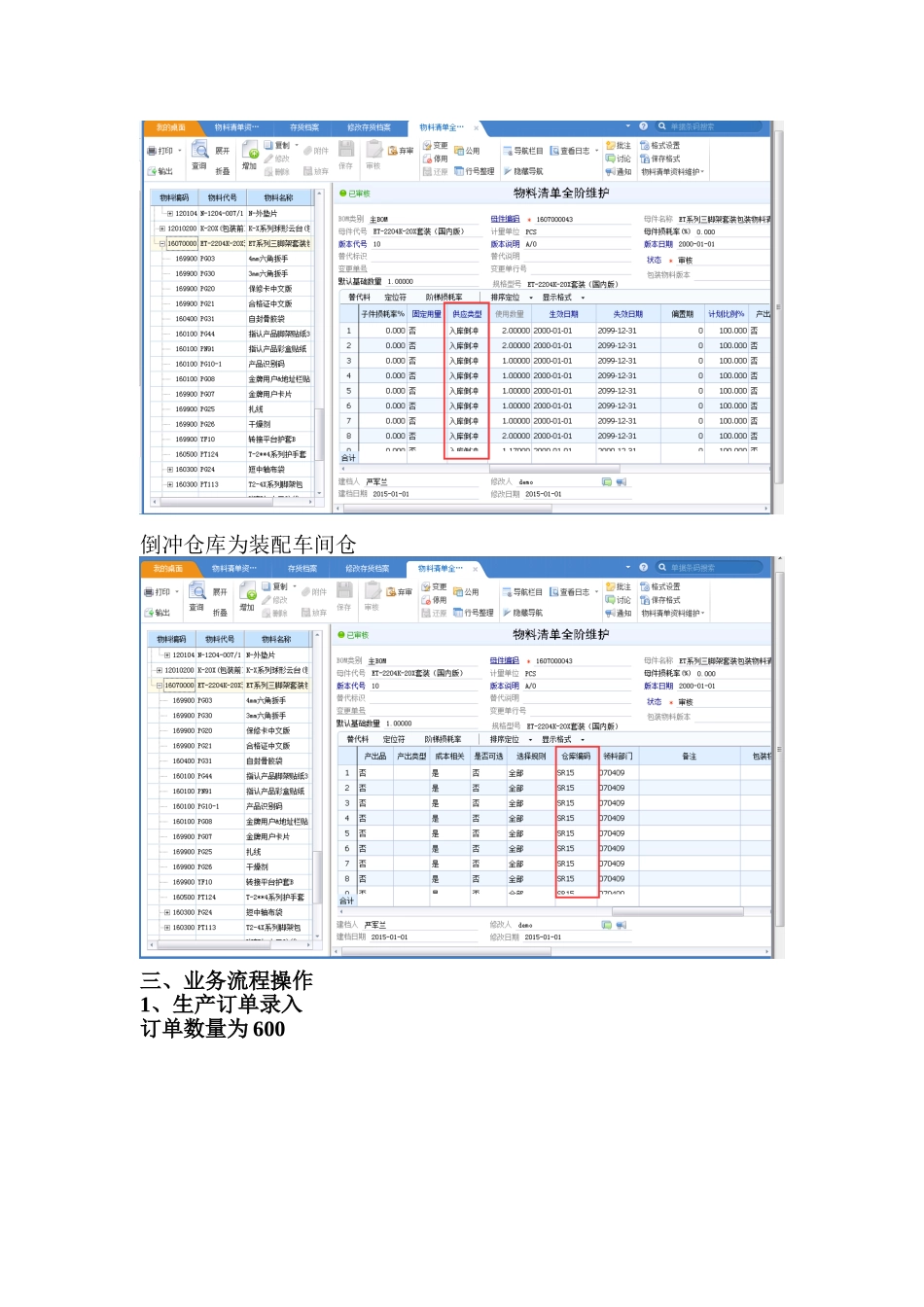Screen dimensions: 924x1307
Task: Click the 增加 add icon in top screenshot
Action: [x=250, y=151]
